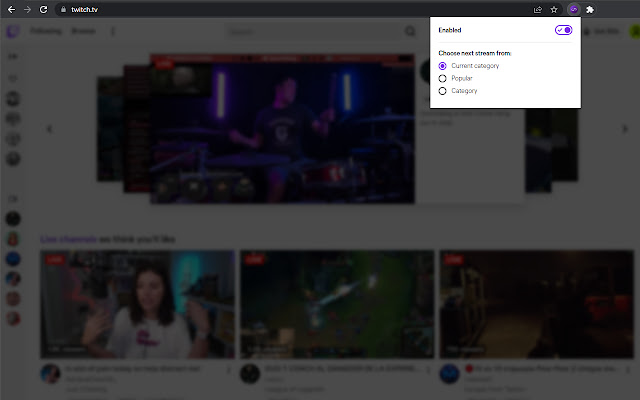Open the three-dot More menu in Twitch header

113,31
